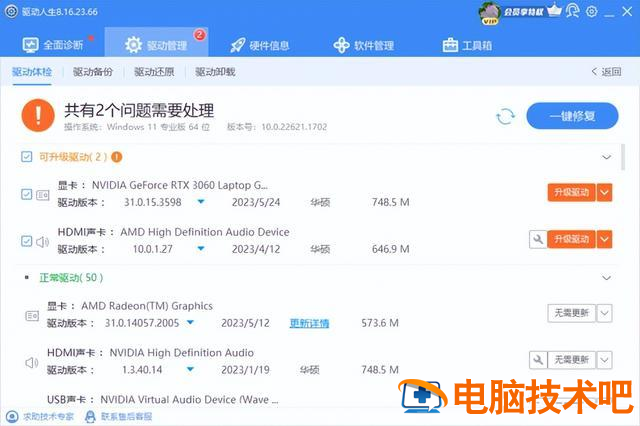Open the customer service headset icon
Screen dimensions: 640x426
click(572, 11)
